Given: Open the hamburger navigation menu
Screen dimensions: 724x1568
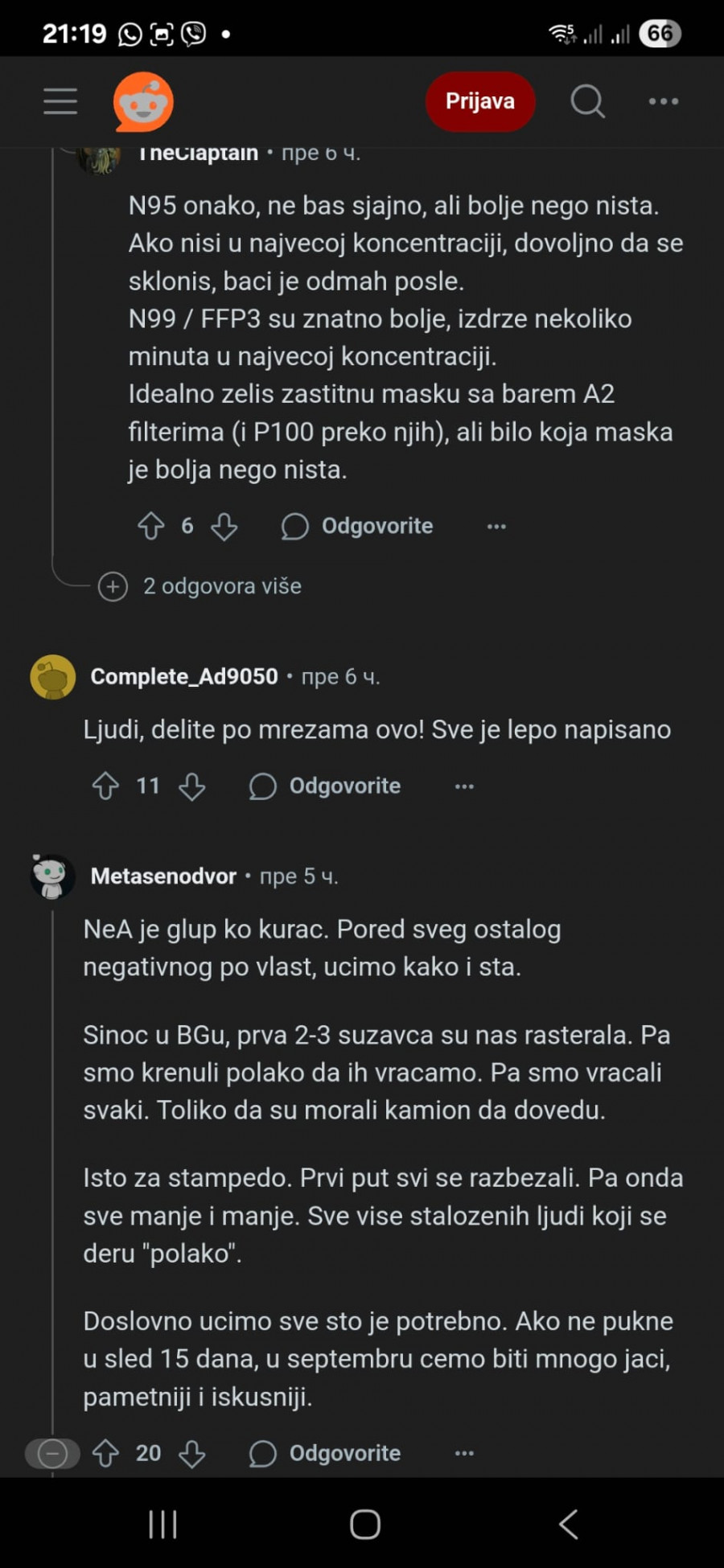Looking at the screenshot, I should pos(60,101).
